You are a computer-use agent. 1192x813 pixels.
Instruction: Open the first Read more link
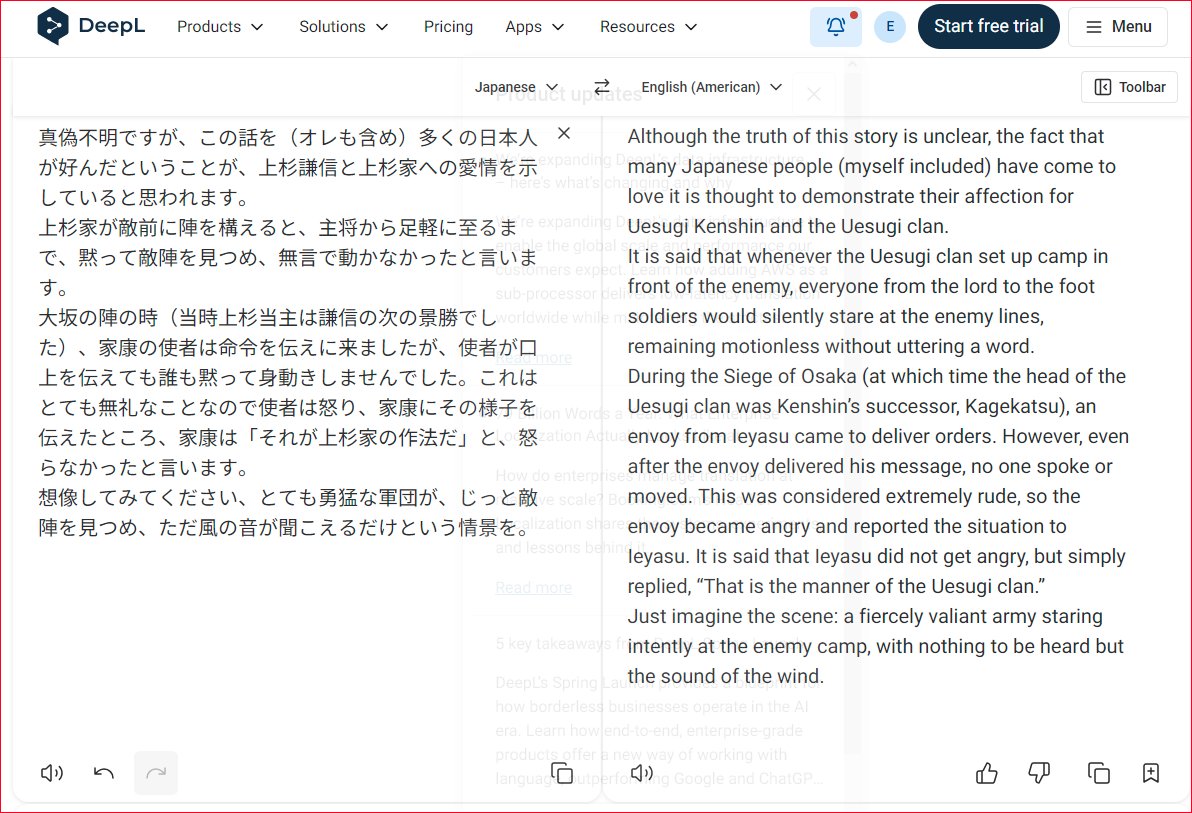coord(534,357)
